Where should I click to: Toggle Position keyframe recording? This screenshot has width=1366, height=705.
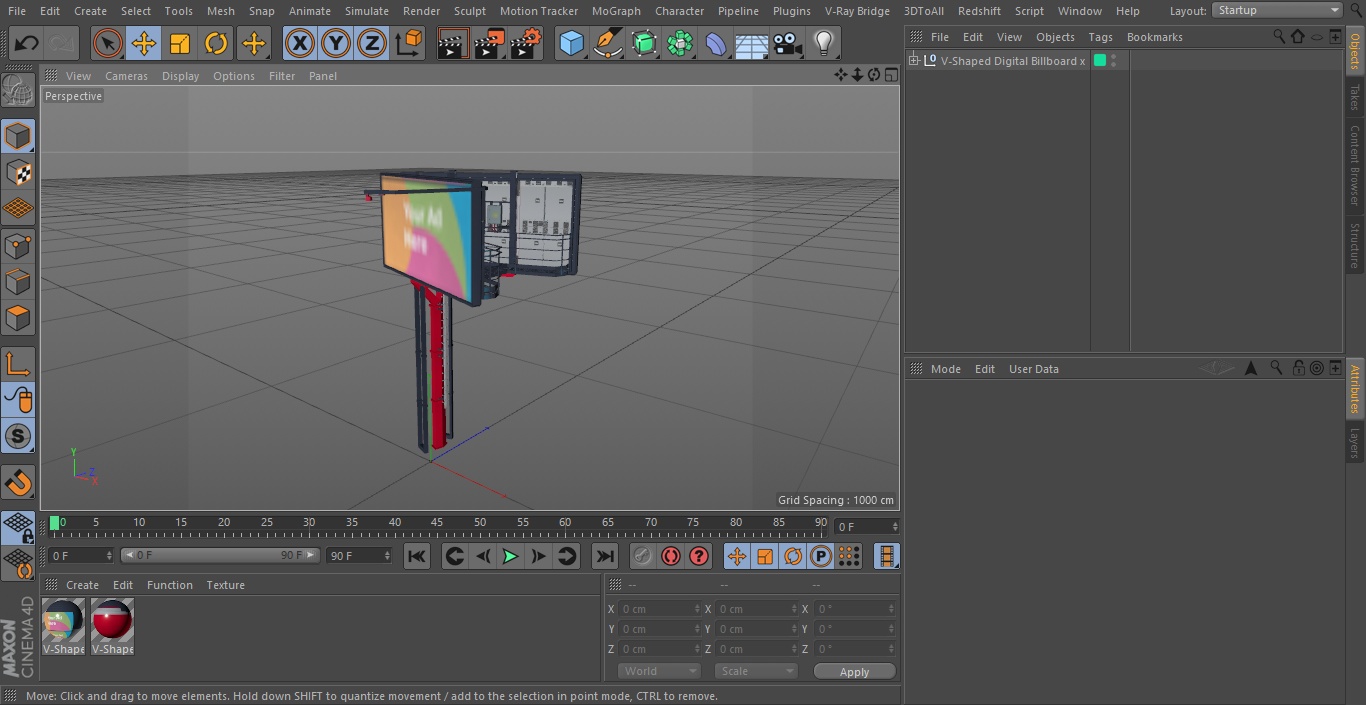pyautogui.click(x=737, y=556)
